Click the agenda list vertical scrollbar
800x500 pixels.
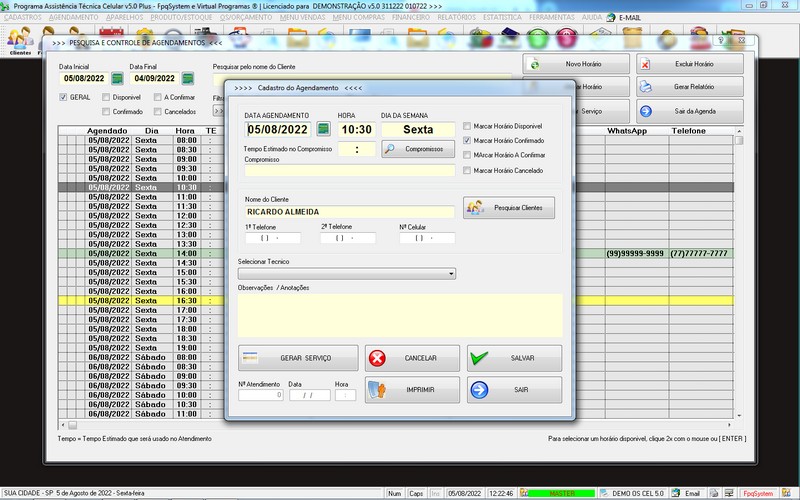pyautogui.click(x=739, y=272)
